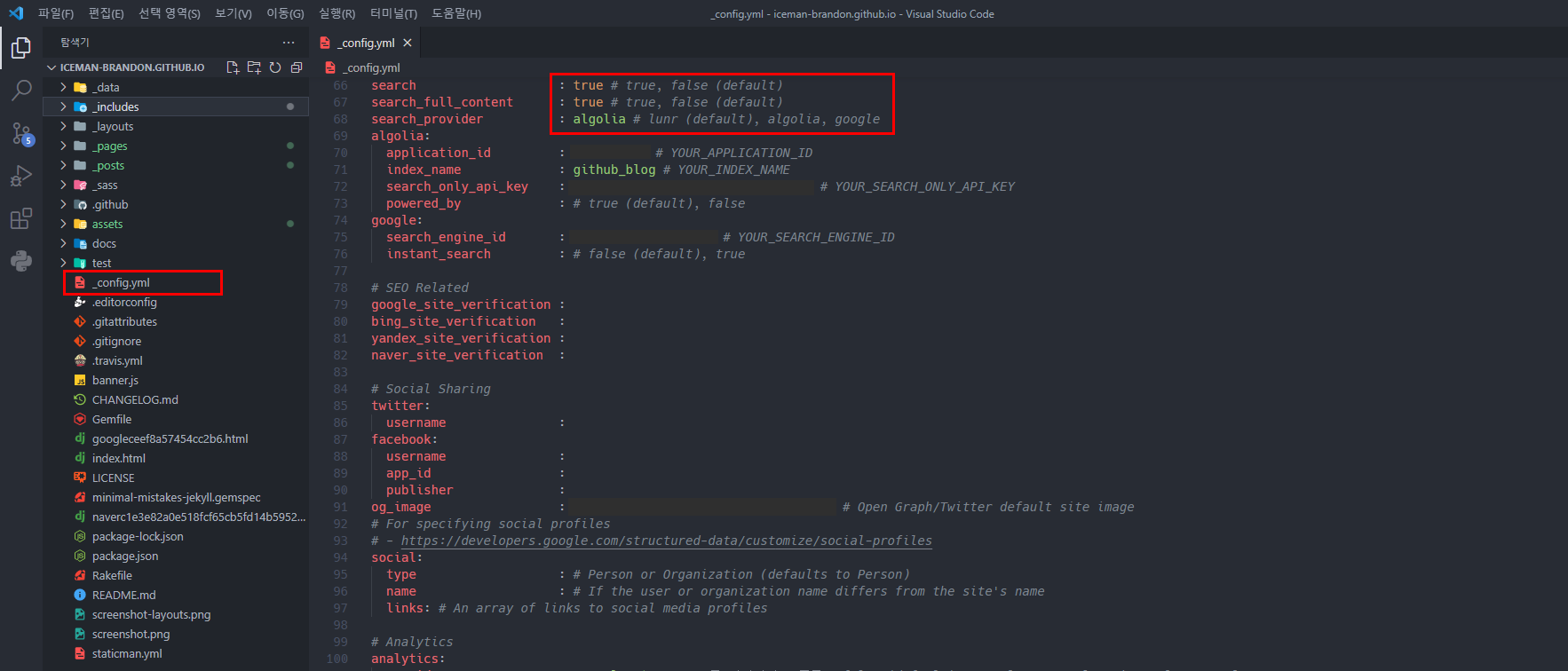Open the Extensions view
The height and width of the screenshot is (671, 1568).
click(x=21, y=218)
